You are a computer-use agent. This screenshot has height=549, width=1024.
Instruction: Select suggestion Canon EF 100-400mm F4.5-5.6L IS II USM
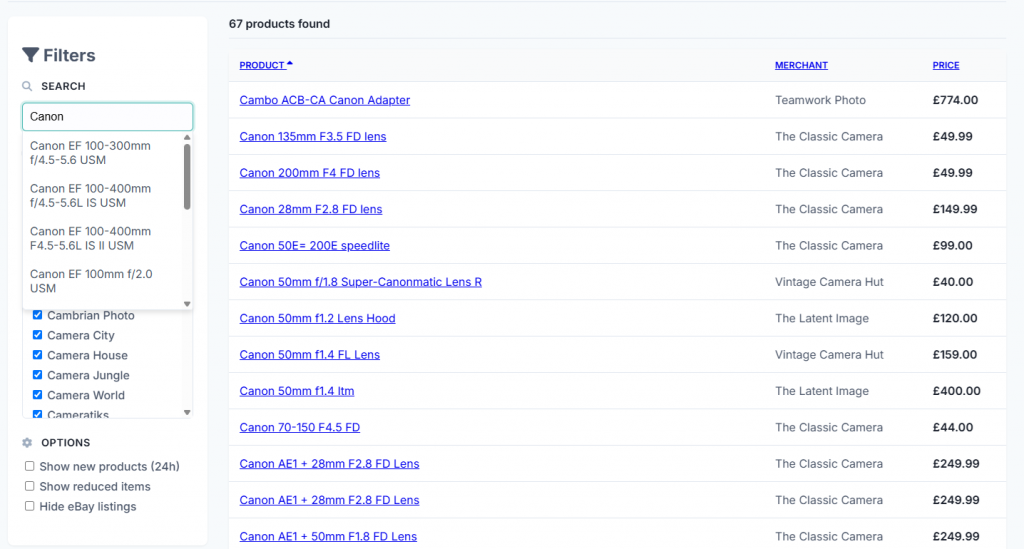coord(103,238)
